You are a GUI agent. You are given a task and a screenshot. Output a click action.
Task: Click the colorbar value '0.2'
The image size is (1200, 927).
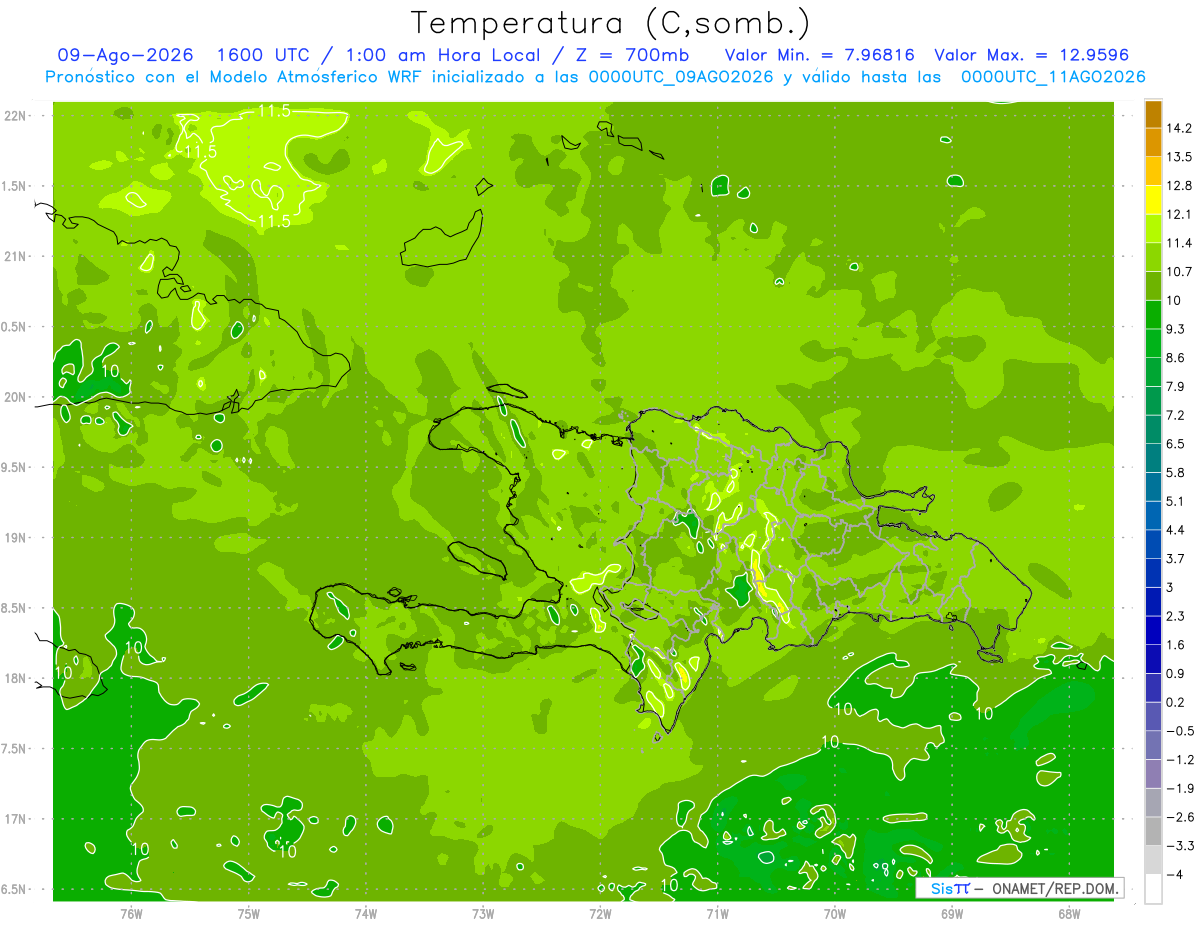click(1177, 702)
